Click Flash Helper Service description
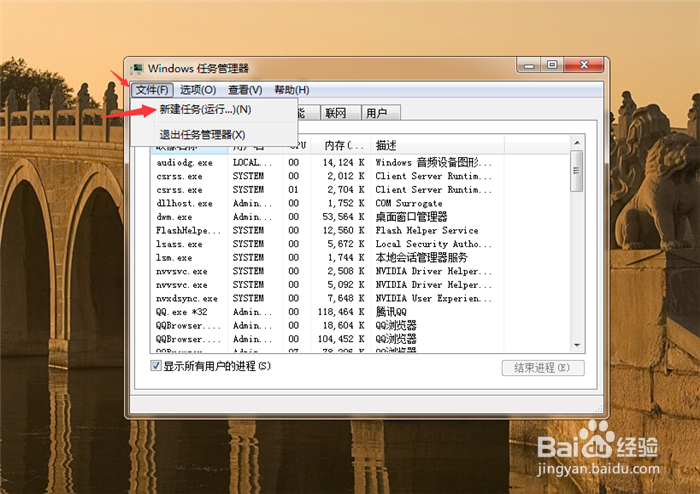The image size is (700, 494). [x=427, y=231]
